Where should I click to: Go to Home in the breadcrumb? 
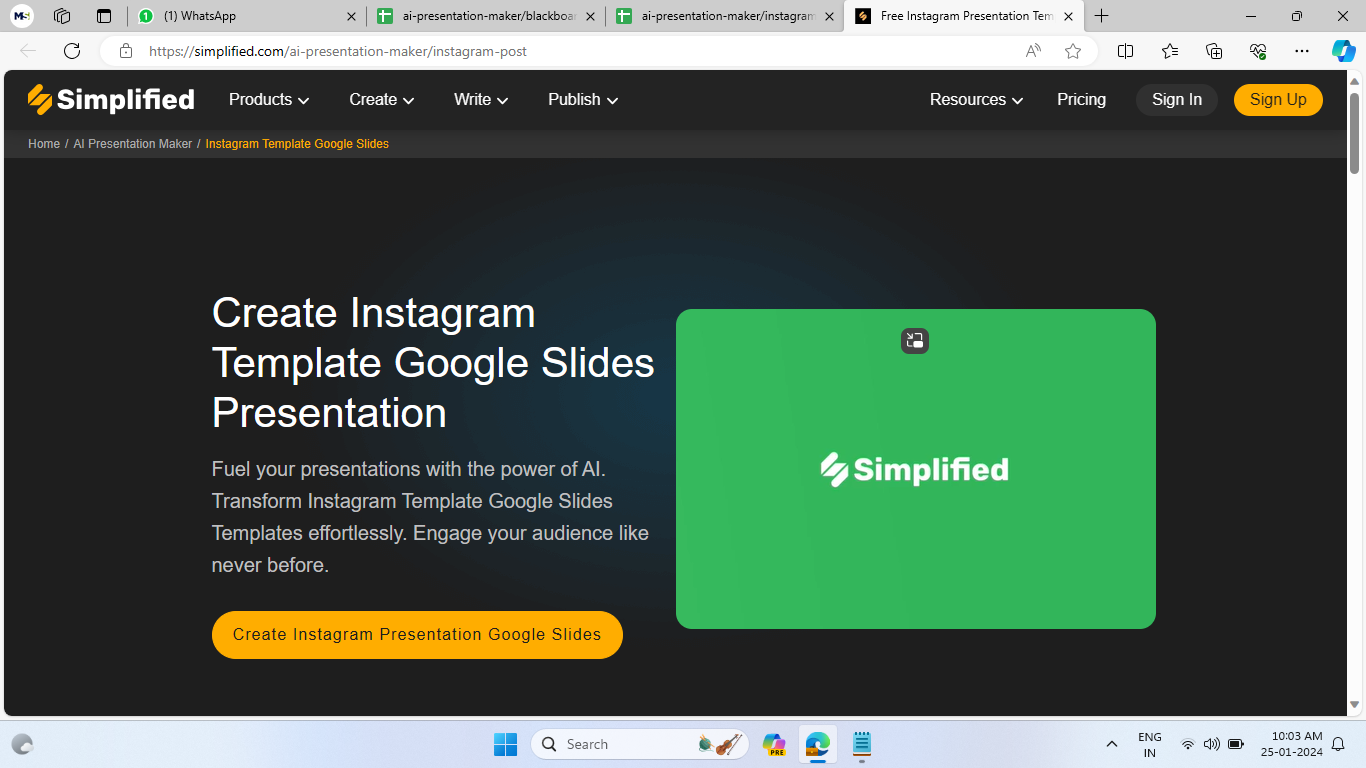pos(44,144)
